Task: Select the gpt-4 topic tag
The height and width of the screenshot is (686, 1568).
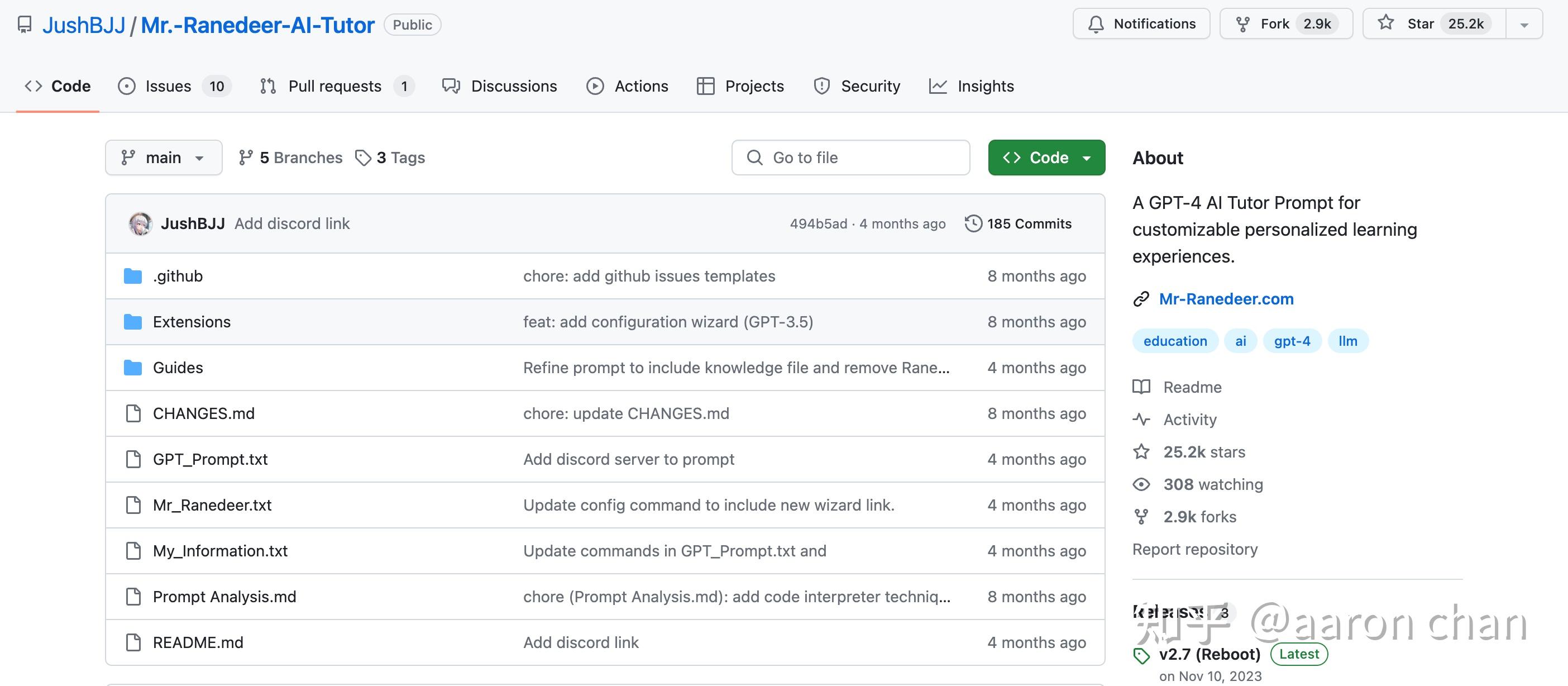Action: coord(1292,341)
